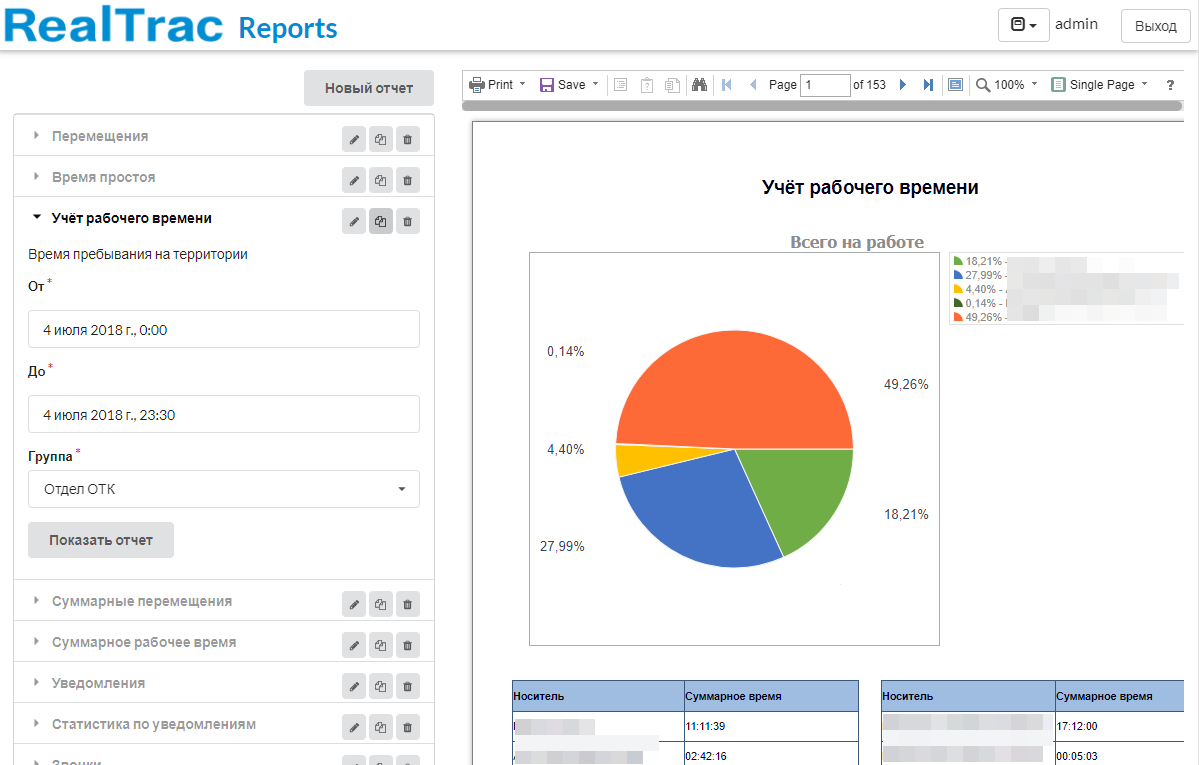Viewport: 1199px width, 765px height.
Task: Open the Find binoculars tool
Action: pos(699,84)
